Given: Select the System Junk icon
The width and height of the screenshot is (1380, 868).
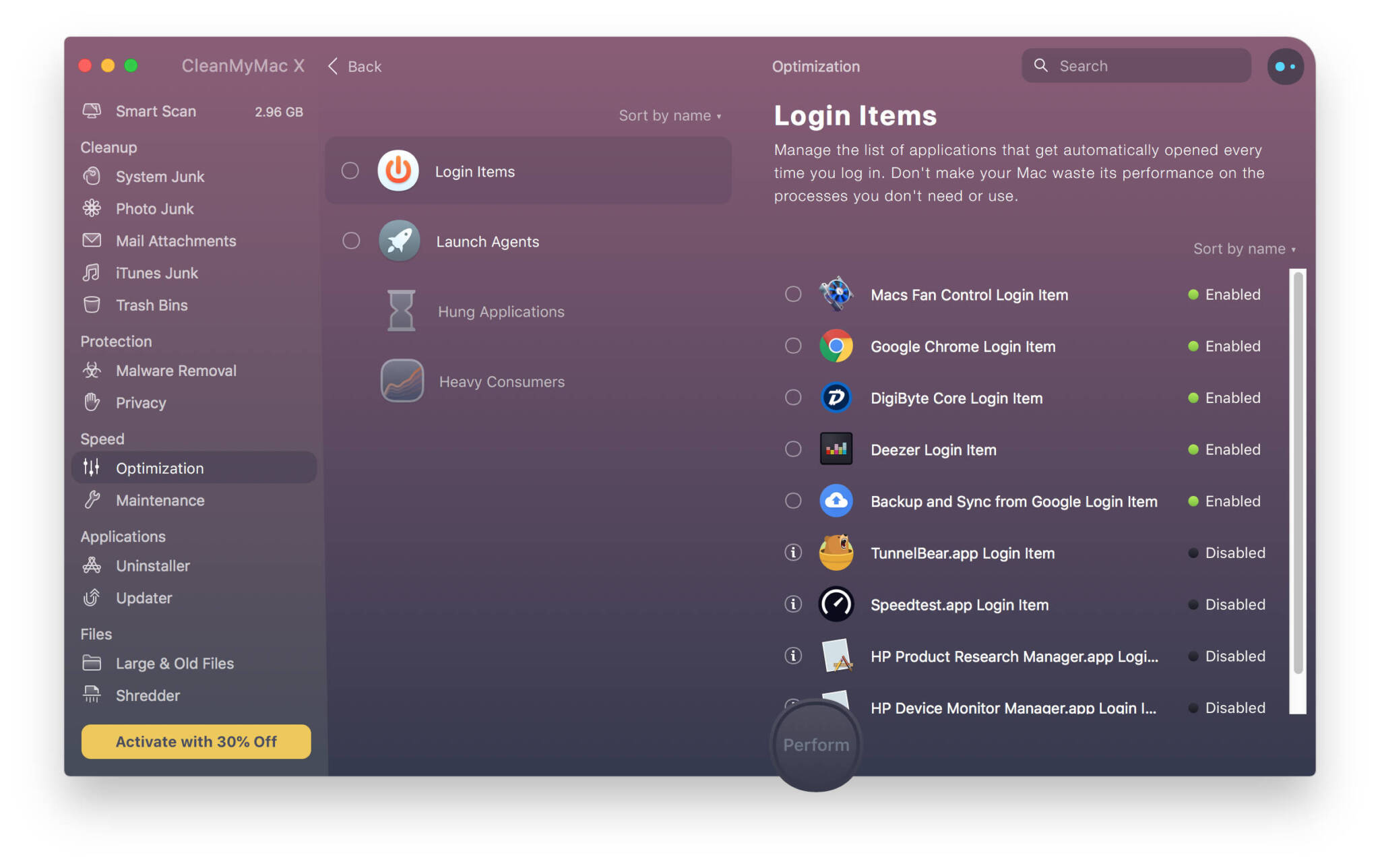Looking at the screenshot, I should tap(91, 177).
